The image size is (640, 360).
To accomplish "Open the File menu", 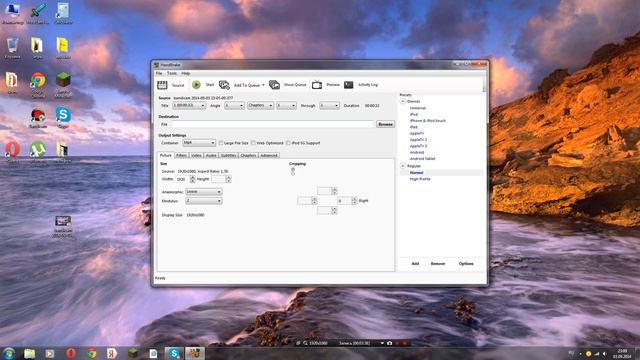I will (x=159, y=73).
